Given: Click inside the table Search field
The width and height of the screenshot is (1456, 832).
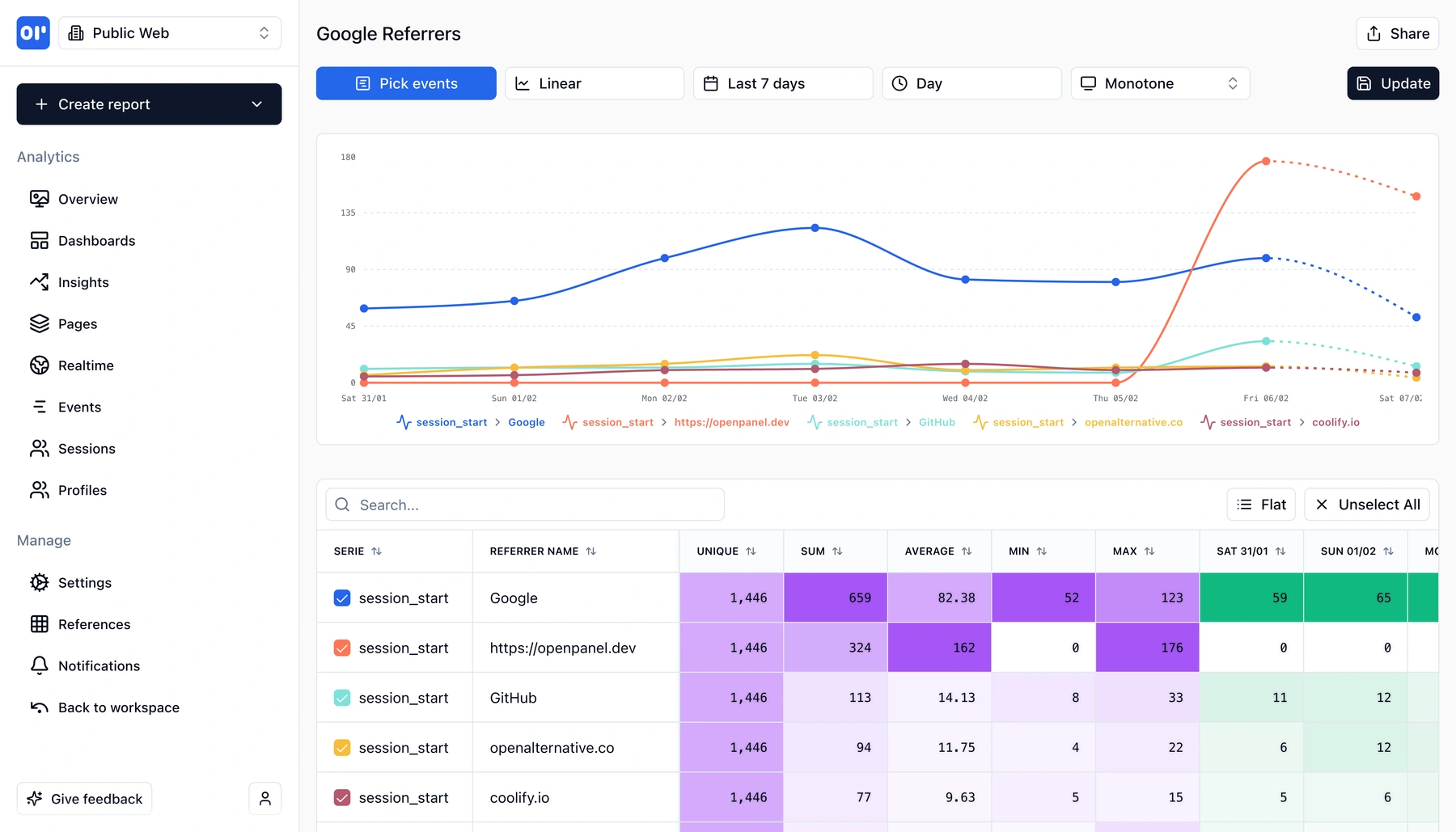Looking at the screenshot, I should coord(523,504).
